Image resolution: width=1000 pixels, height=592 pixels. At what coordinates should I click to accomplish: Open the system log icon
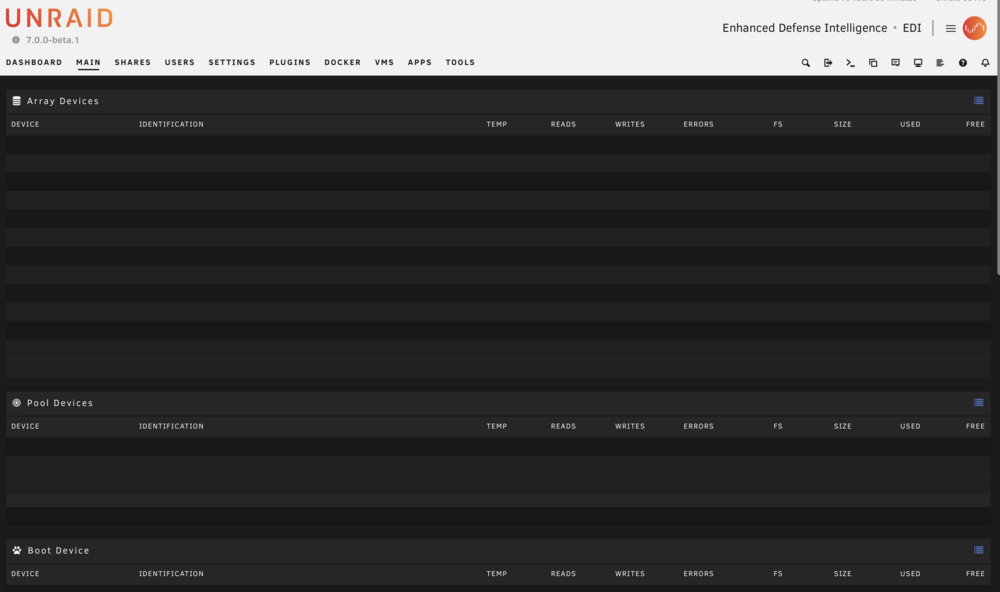point(940,63)
